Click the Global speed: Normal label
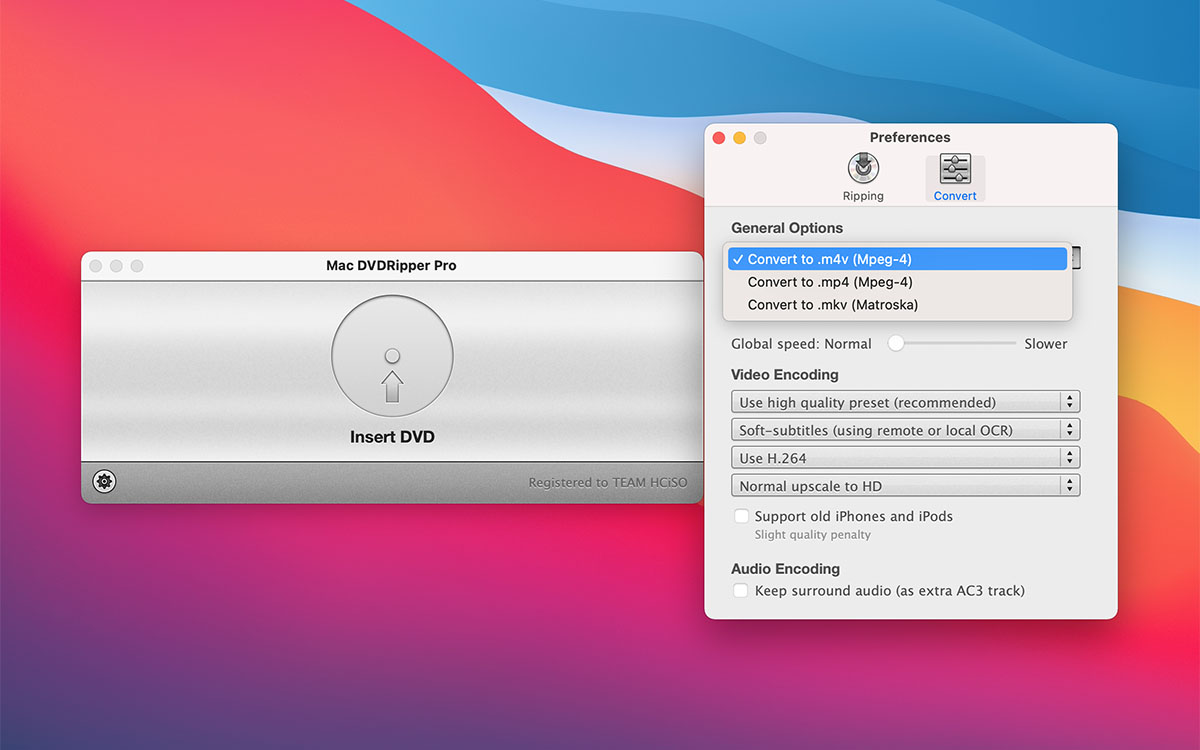The height and width of the screenshot is (750, 1200). pos(801,344)
